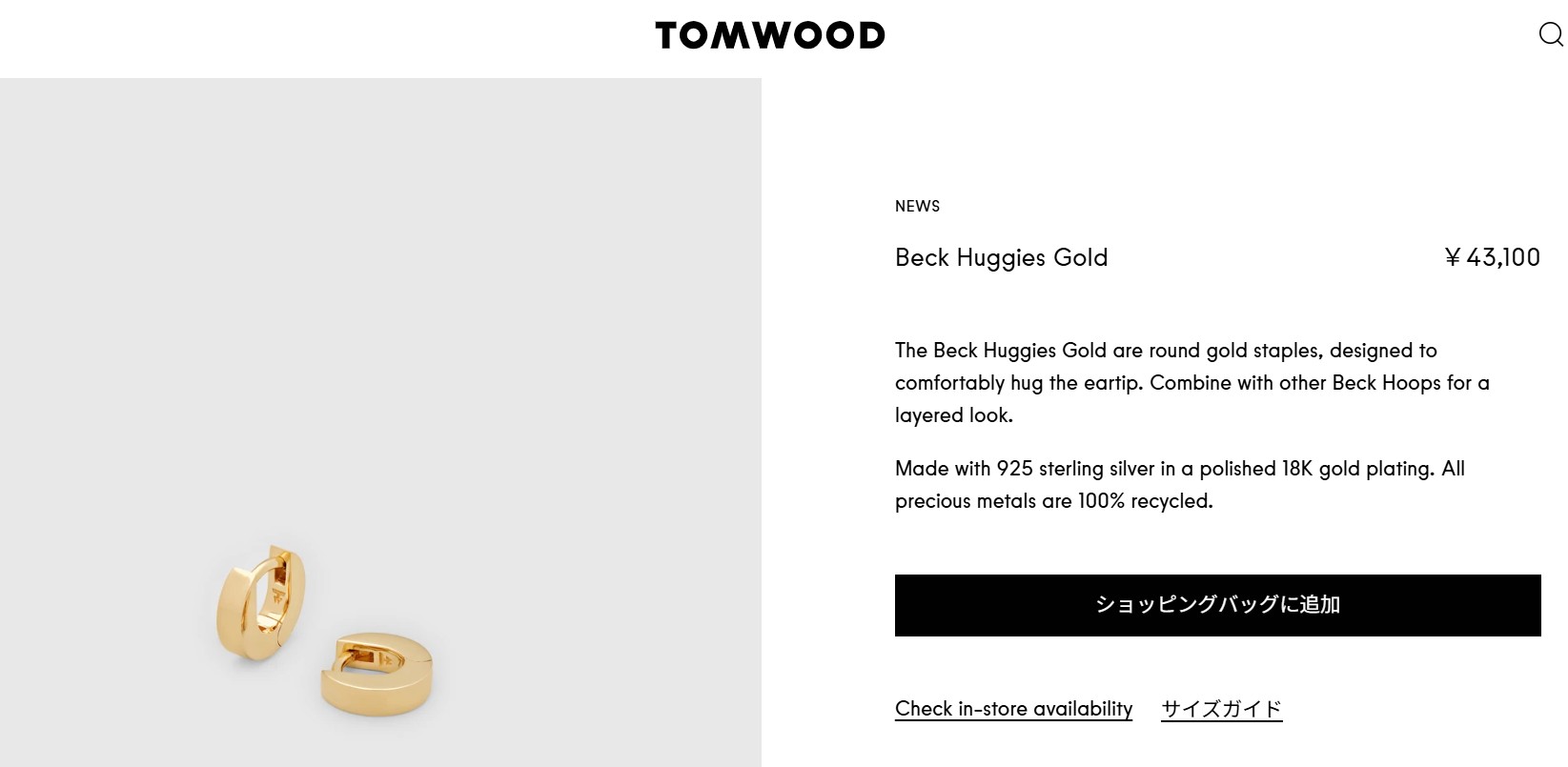Open Check in-store availability link

click(x=1013, y=709)
